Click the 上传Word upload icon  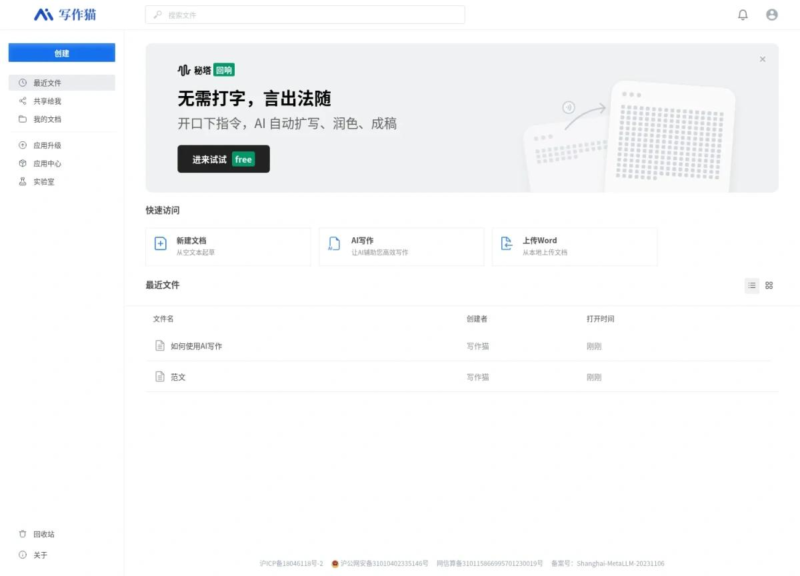point(506,243)
